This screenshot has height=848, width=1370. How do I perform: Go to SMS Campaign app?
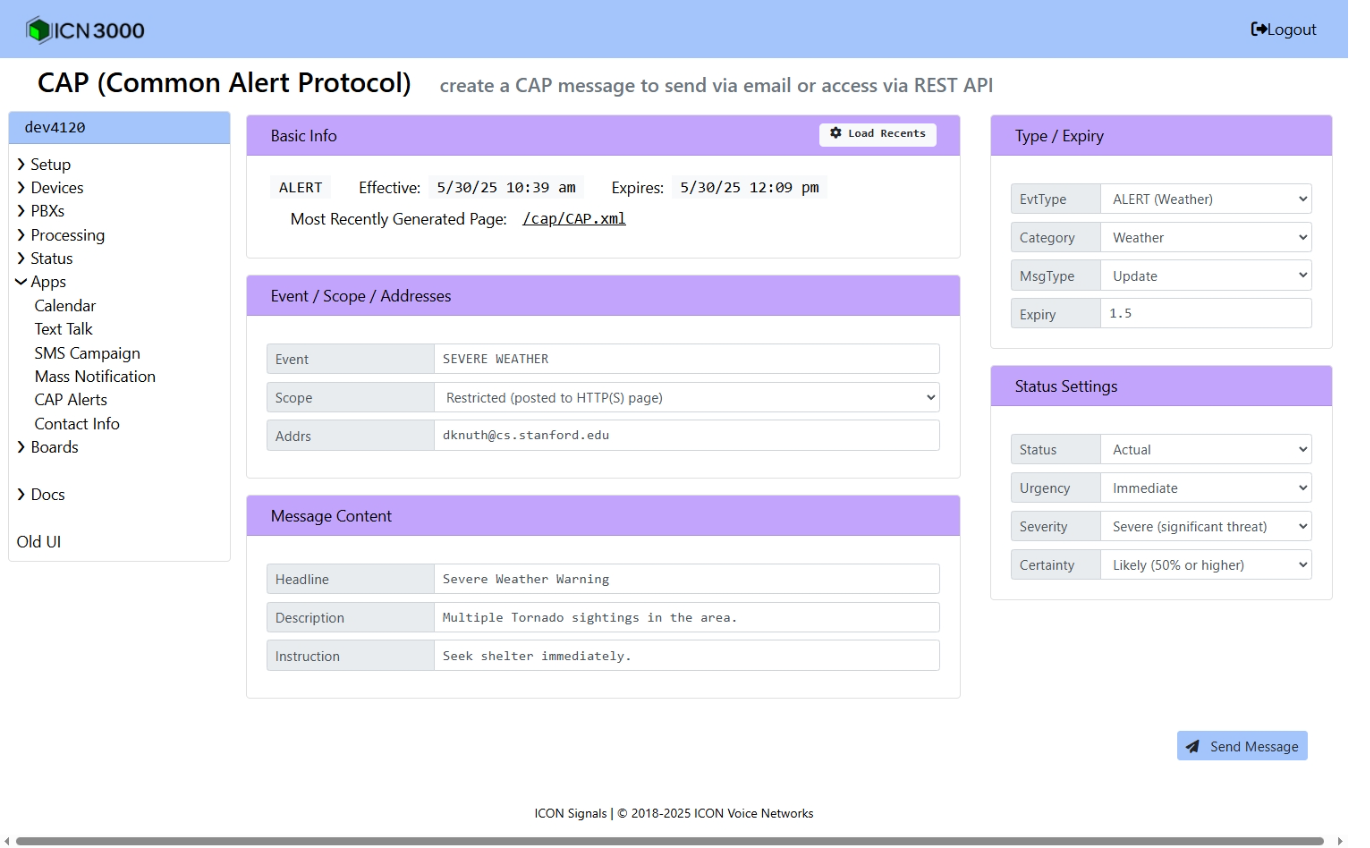coord(87,353)
